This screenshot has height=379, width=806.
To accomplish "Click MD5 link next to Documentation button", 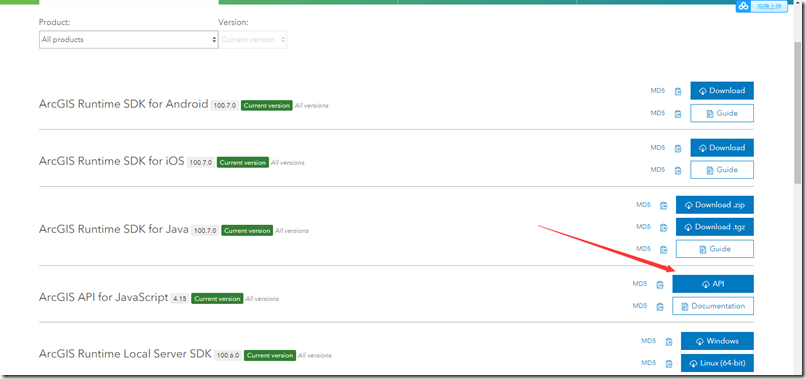I will pyautogui.click(x=639, y=305).
